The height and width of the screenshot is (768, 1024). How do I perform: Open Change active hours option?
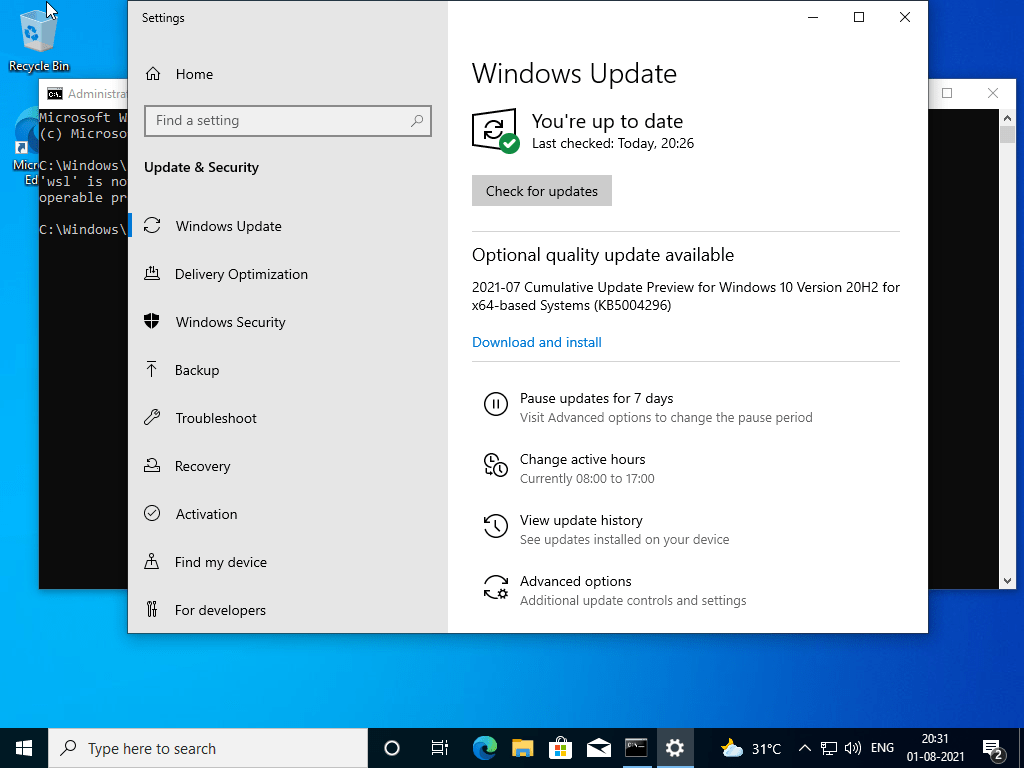tap(582, 460)
